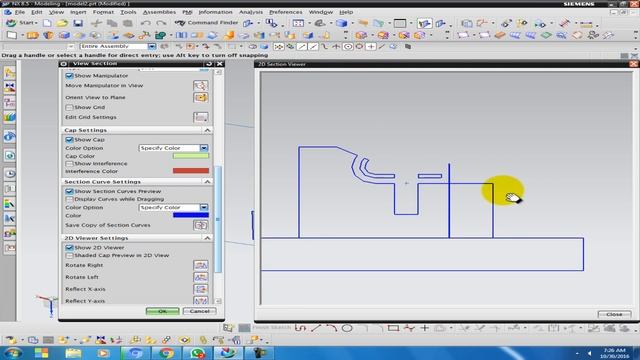The height and width of the screenshot is (360, 640).
Task: Collapse the Cap Settings section
Action: click(x=207, y=130)
